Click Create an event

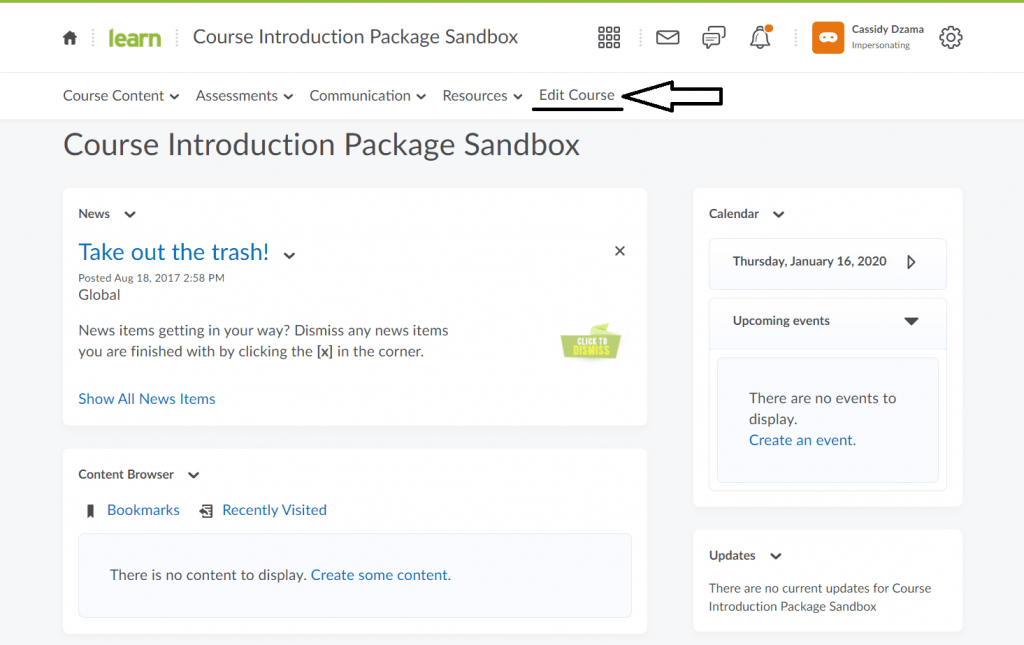coord(801,439)
